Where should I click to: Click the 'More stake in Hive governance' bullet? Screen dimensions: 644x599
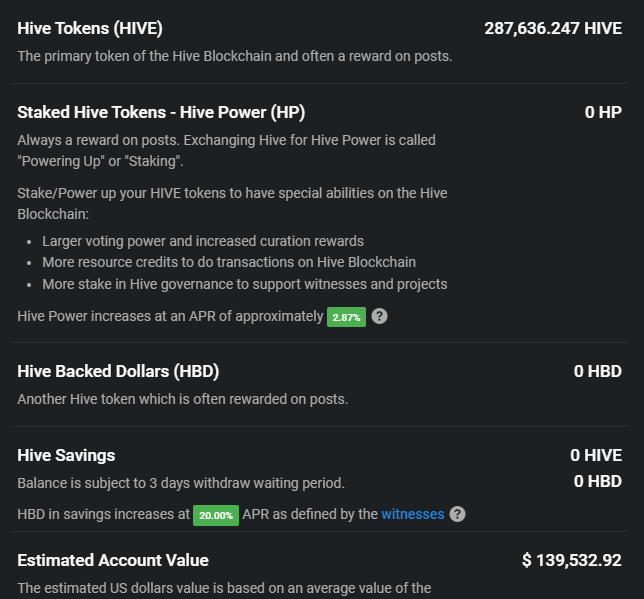click(245, 284)
